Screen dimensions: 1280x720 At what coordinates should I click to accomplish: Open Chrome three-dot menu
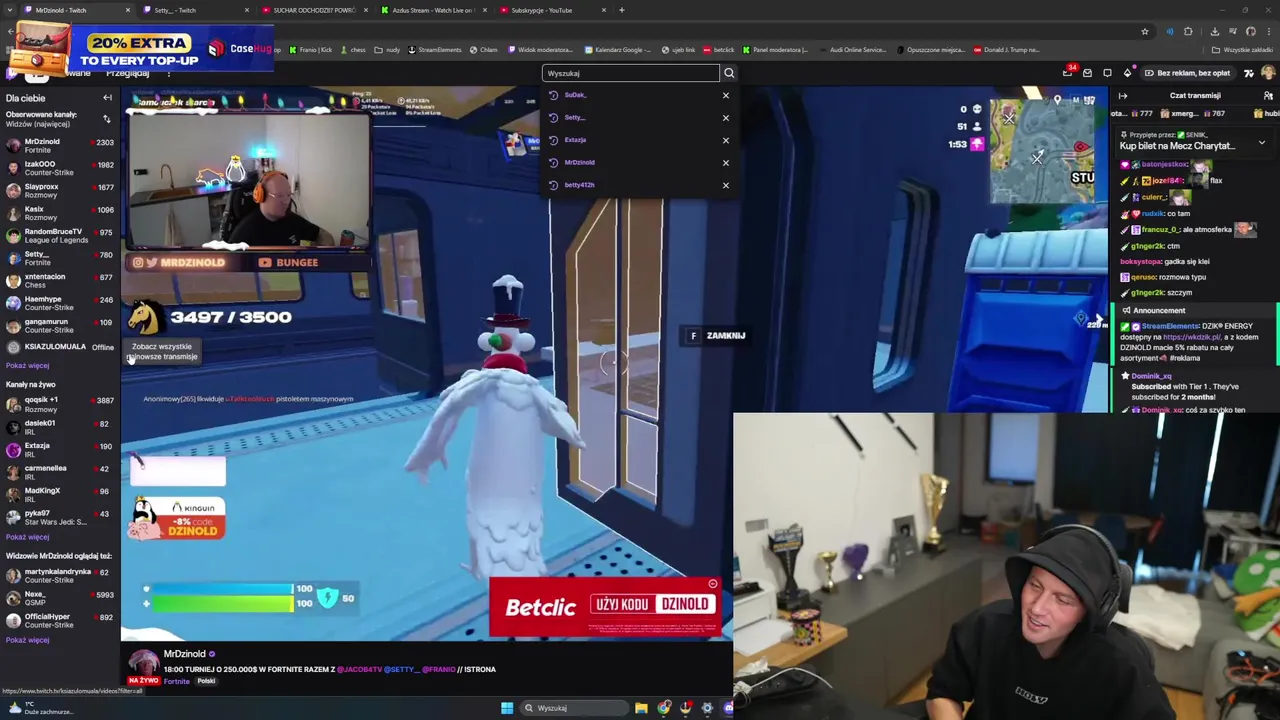[1268, 31]
